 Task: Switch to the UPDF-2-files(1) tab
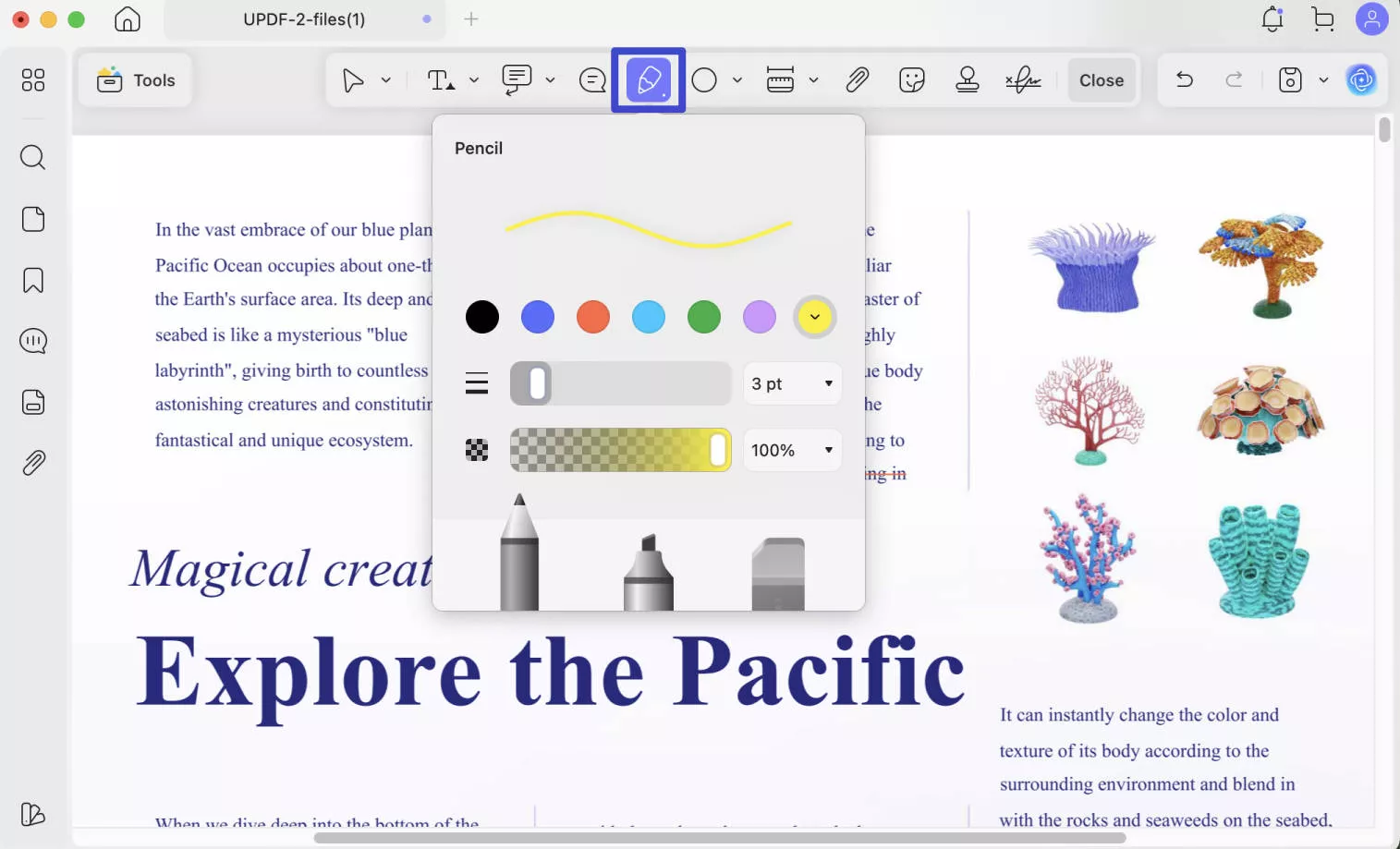305,19
